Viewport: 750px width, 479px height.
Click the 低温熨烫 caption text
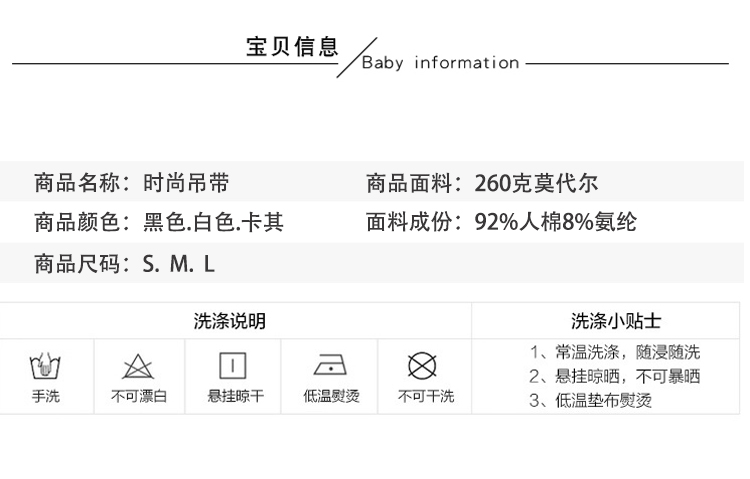tap(331, 397)
